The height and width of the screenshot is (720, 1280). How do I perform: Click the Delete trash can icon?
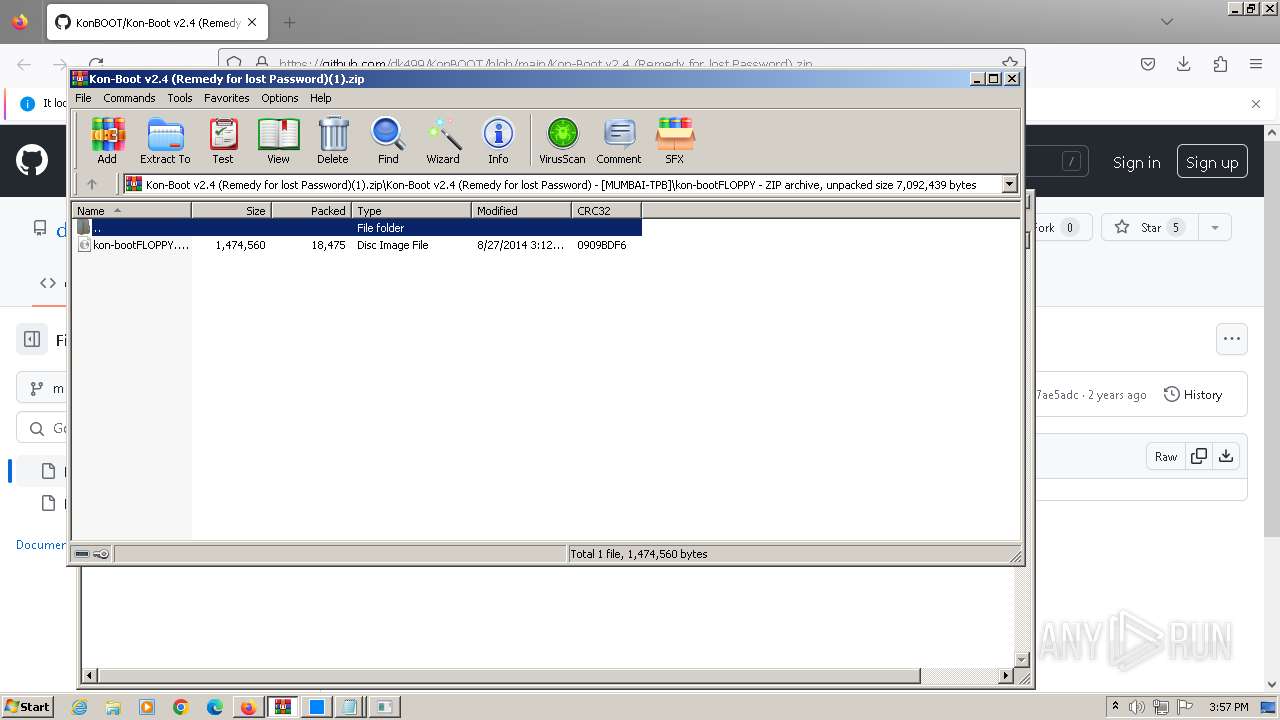pyautogui.click(x=333, y=140)
